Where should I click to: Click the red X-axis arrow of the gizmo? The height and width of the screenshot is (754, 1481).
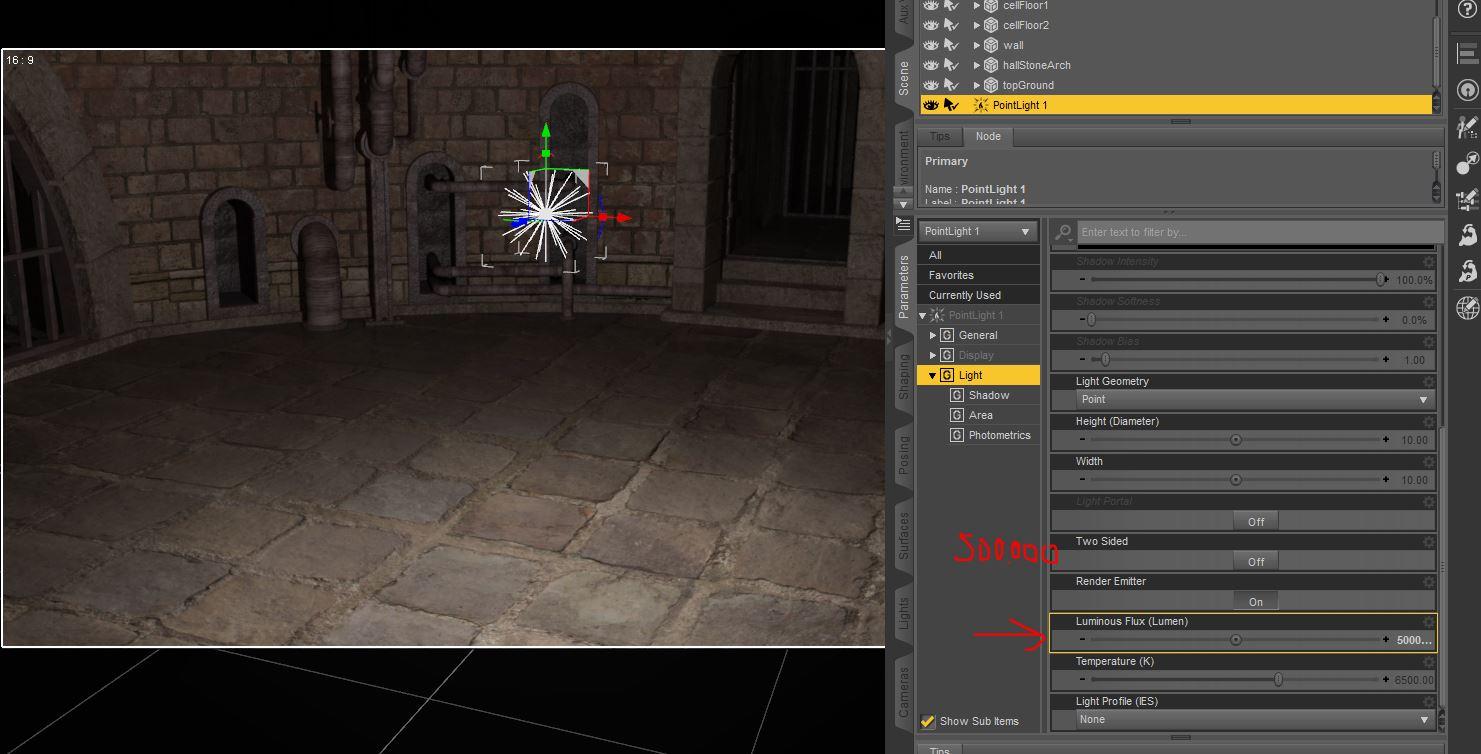(x=623, y=217)
